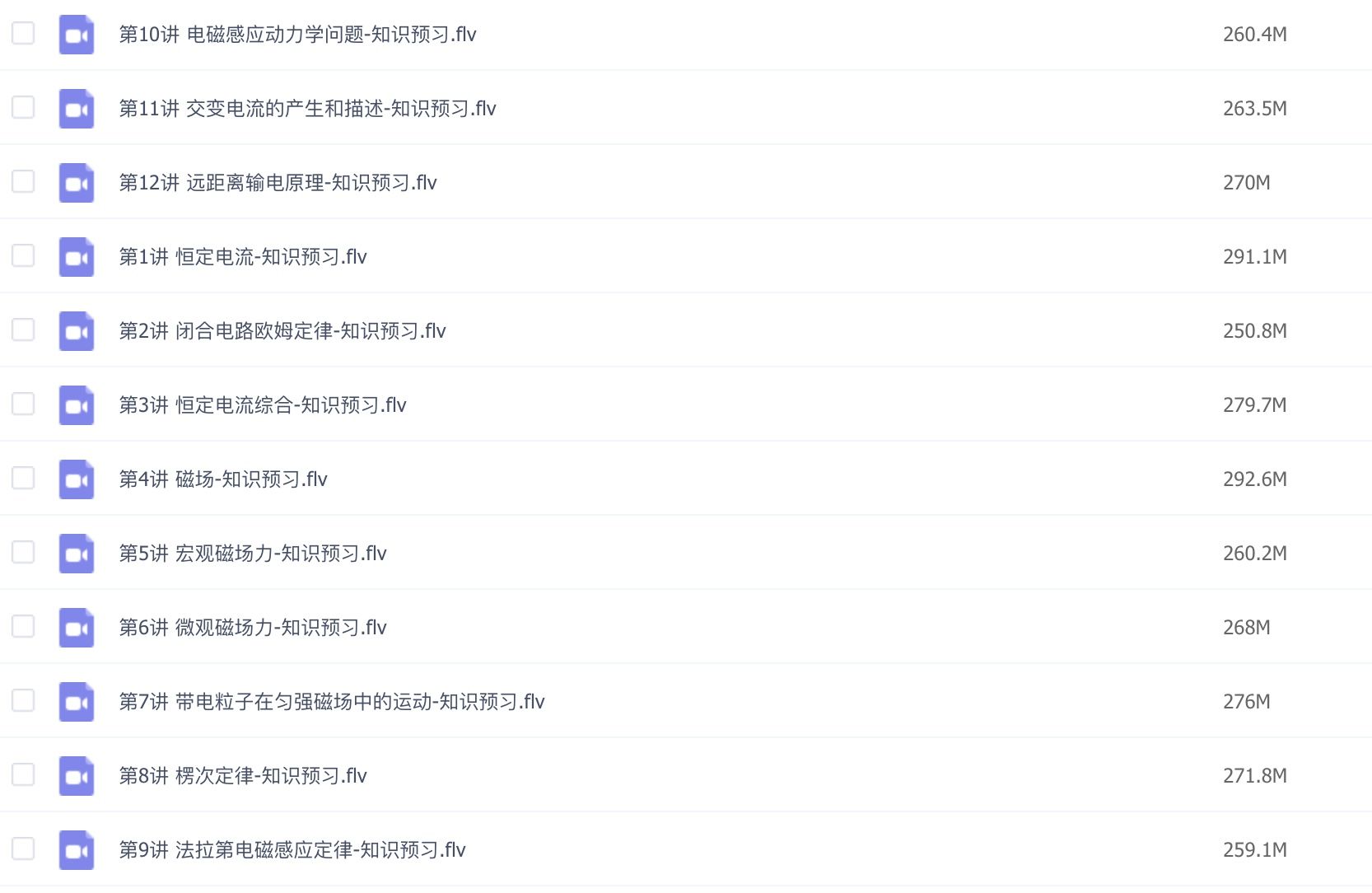The height and width of the screenshot is (893, 1372).
Task: Select checkbox for 第3讲 恒定电流综合
Action: pyautogui.click(x=23, y=404)
